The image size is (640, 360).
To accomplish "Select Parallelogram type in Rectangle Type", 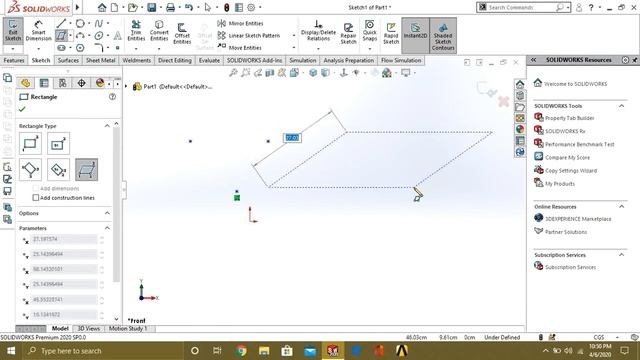I will tap(87, 169).
